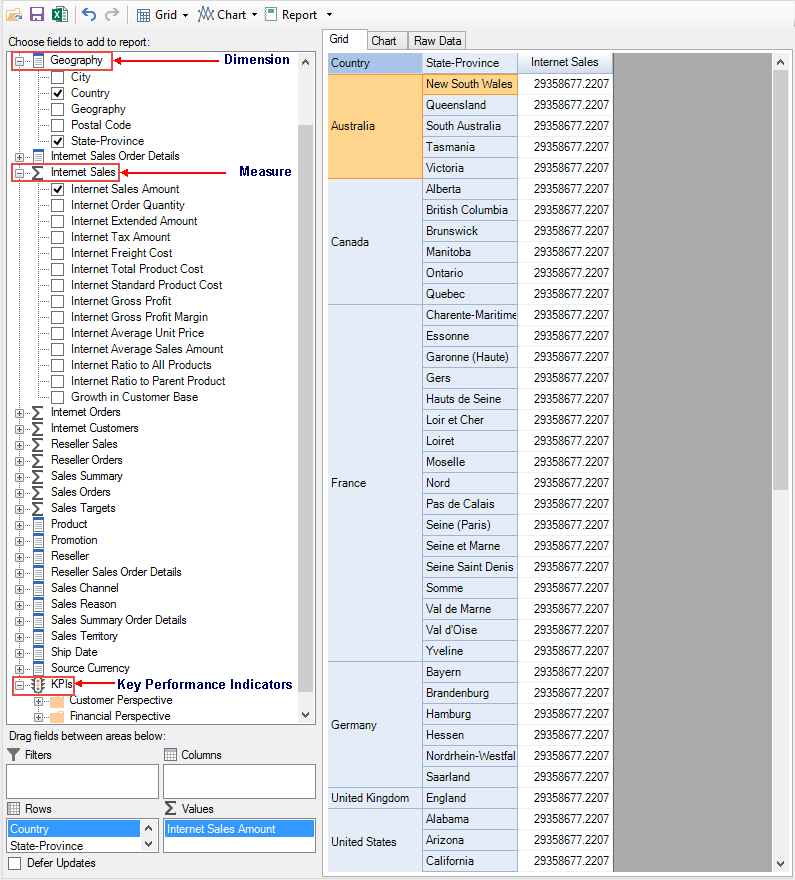795x880 pixels.
Task: Uncheck the Country field checkbox
Action: [x=58, y=93]
